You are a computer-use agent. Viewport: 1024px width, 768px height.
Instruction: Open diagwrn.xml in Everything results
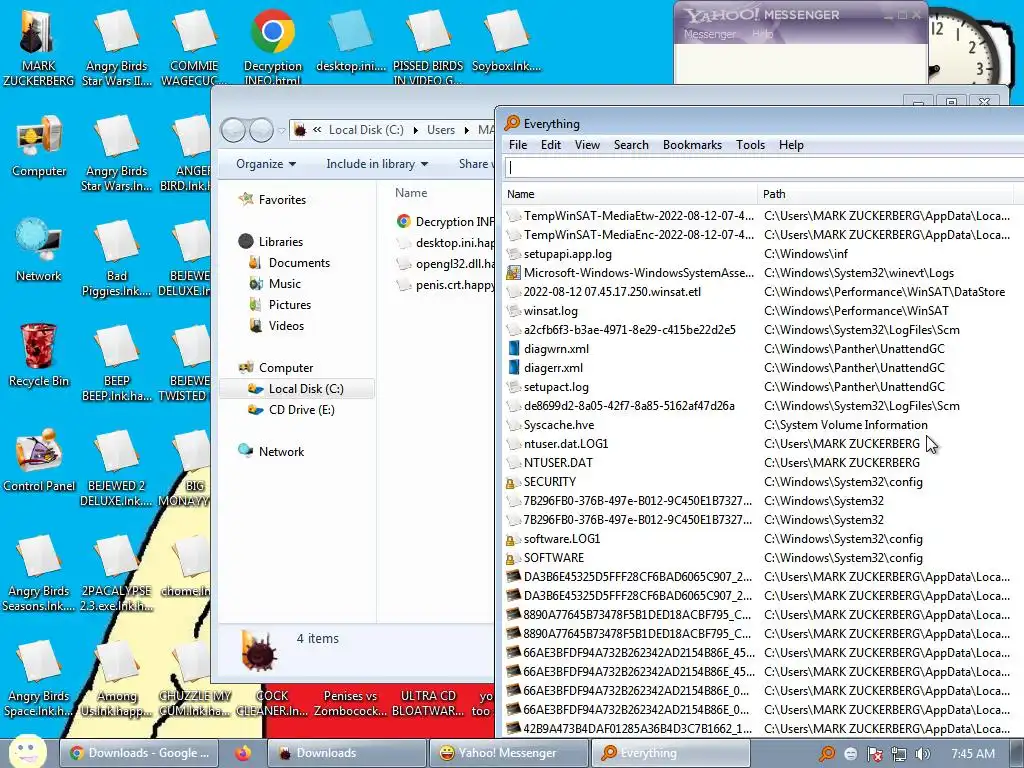click(556, 349)
